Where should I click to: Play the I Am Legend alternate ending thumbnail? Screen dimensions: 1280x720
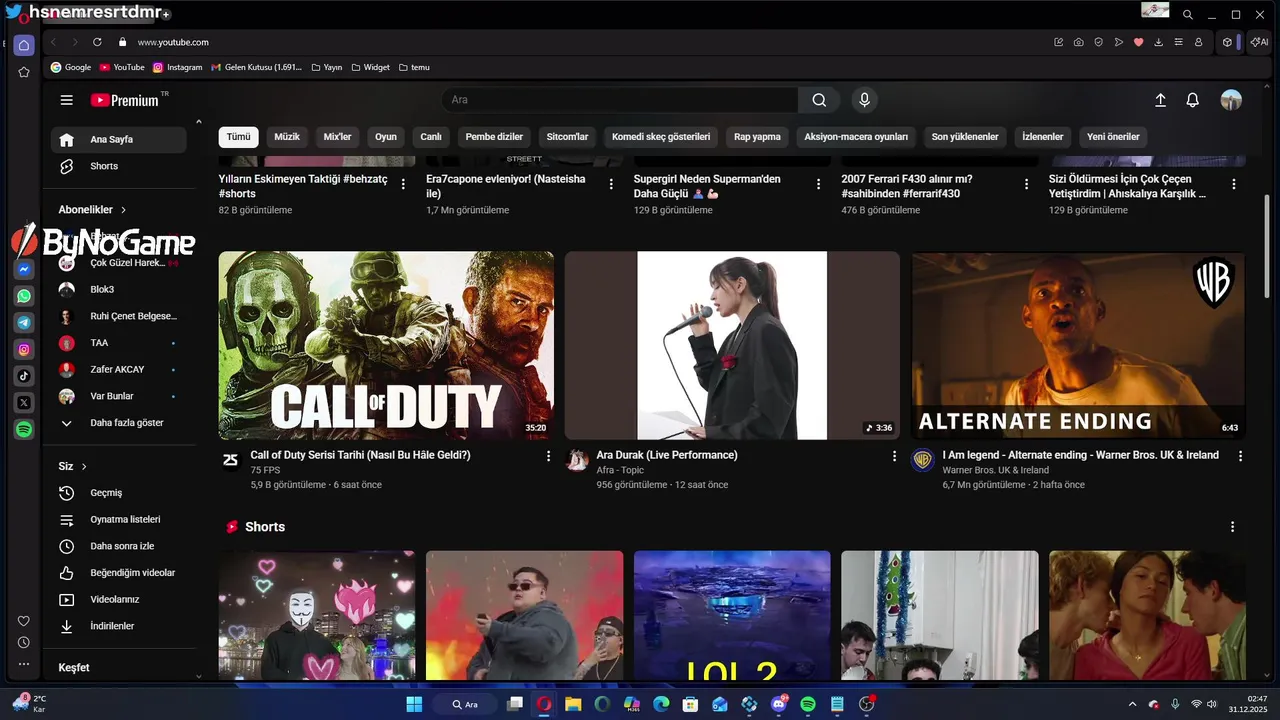click(1078, 345)
